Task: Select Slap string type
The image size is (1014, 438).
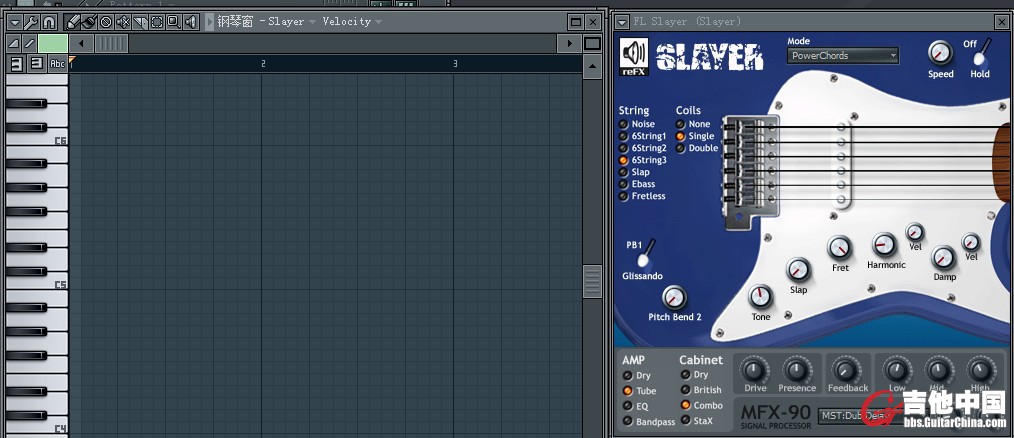Action: [x=623, y=172]
